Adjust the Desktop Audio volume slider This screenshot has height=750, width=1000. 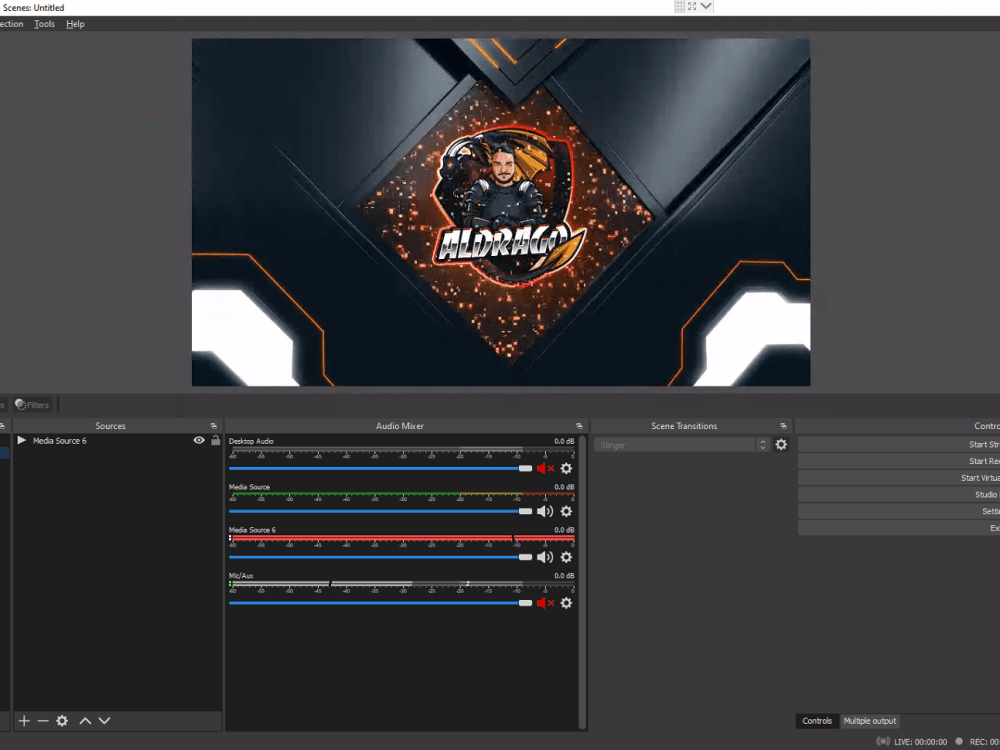(381, 469)
